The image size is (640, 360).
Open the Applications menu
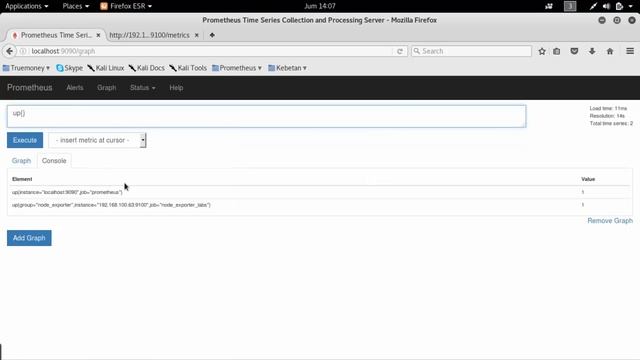[27, 6]
